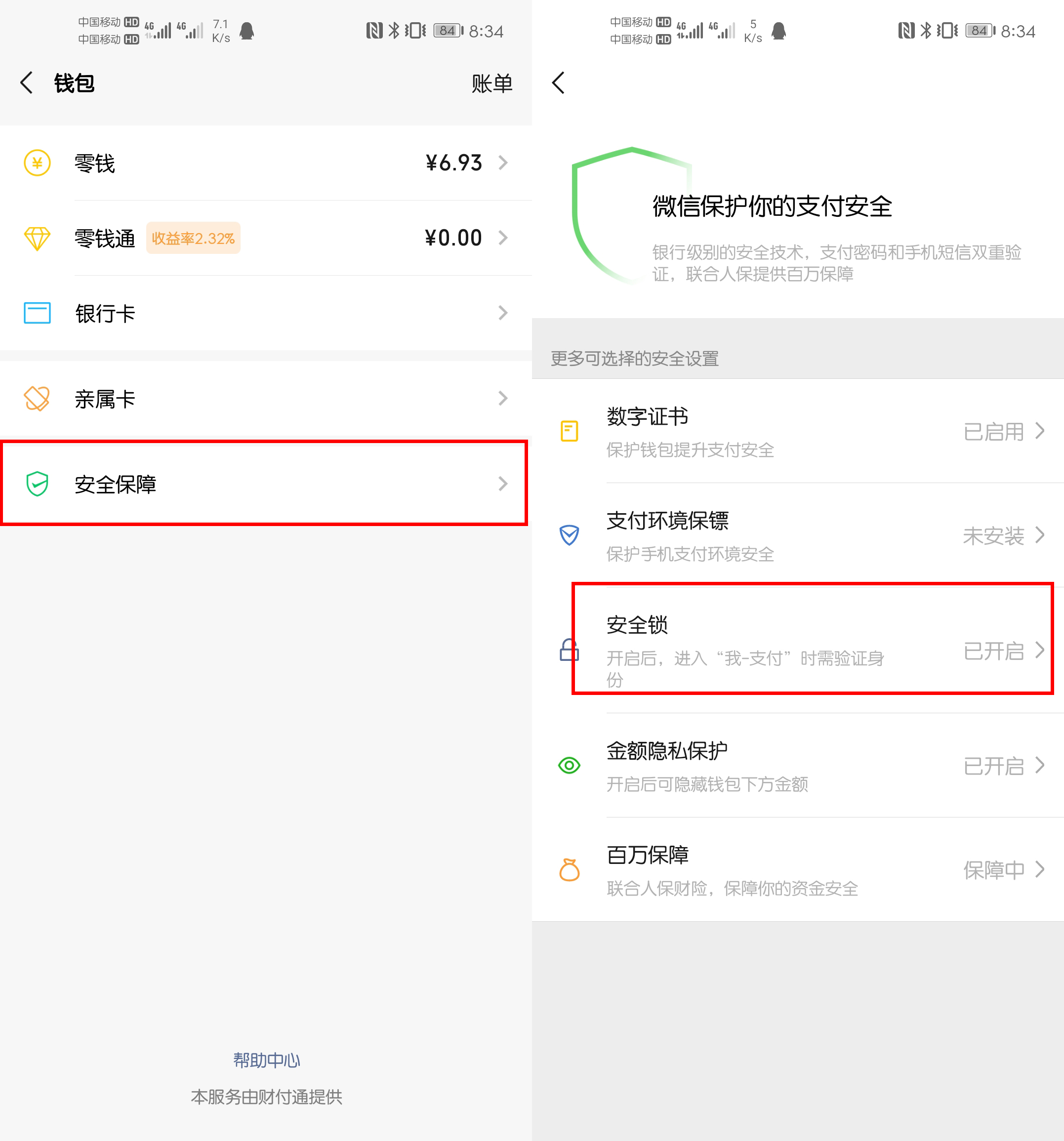Expand 数字证书 row chevron

[1040, 431]
